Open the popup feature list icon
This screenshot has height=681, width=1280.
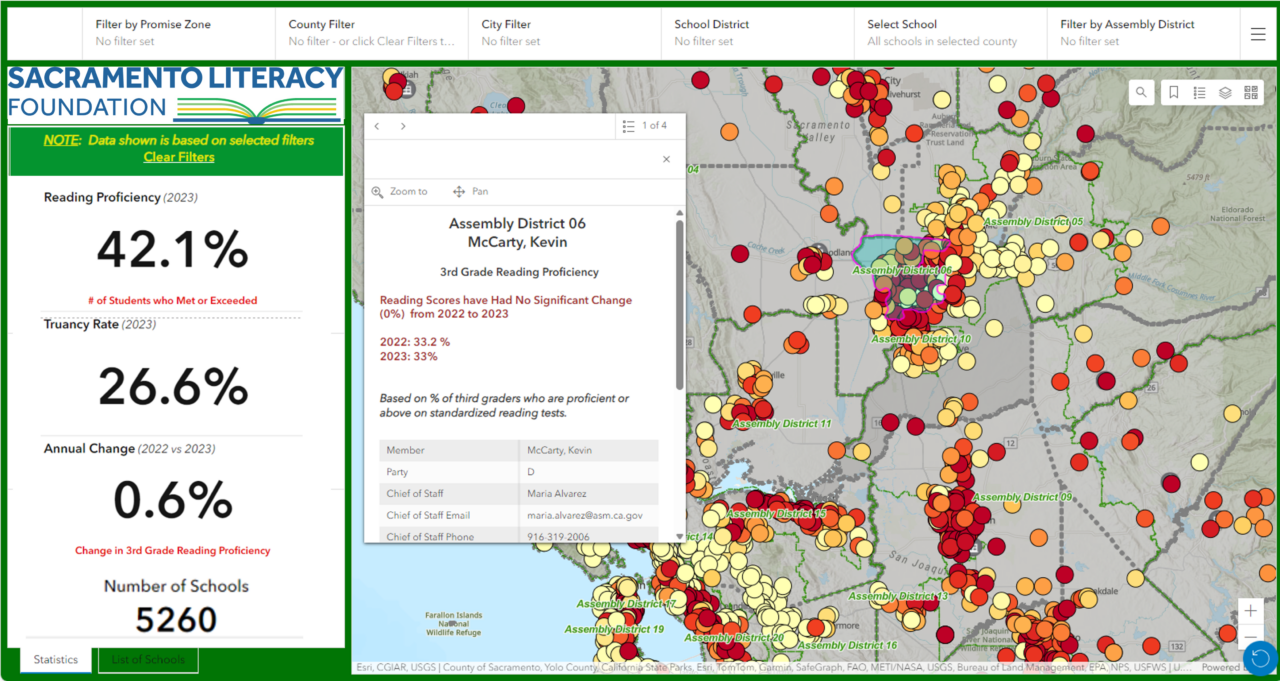click(x=627, y=125)
